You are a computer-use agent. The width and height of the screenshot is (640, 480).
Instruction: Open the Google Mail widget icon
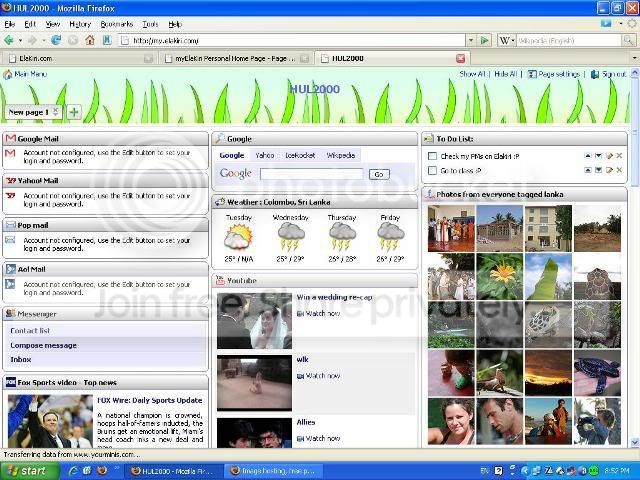tap(11, 139)
